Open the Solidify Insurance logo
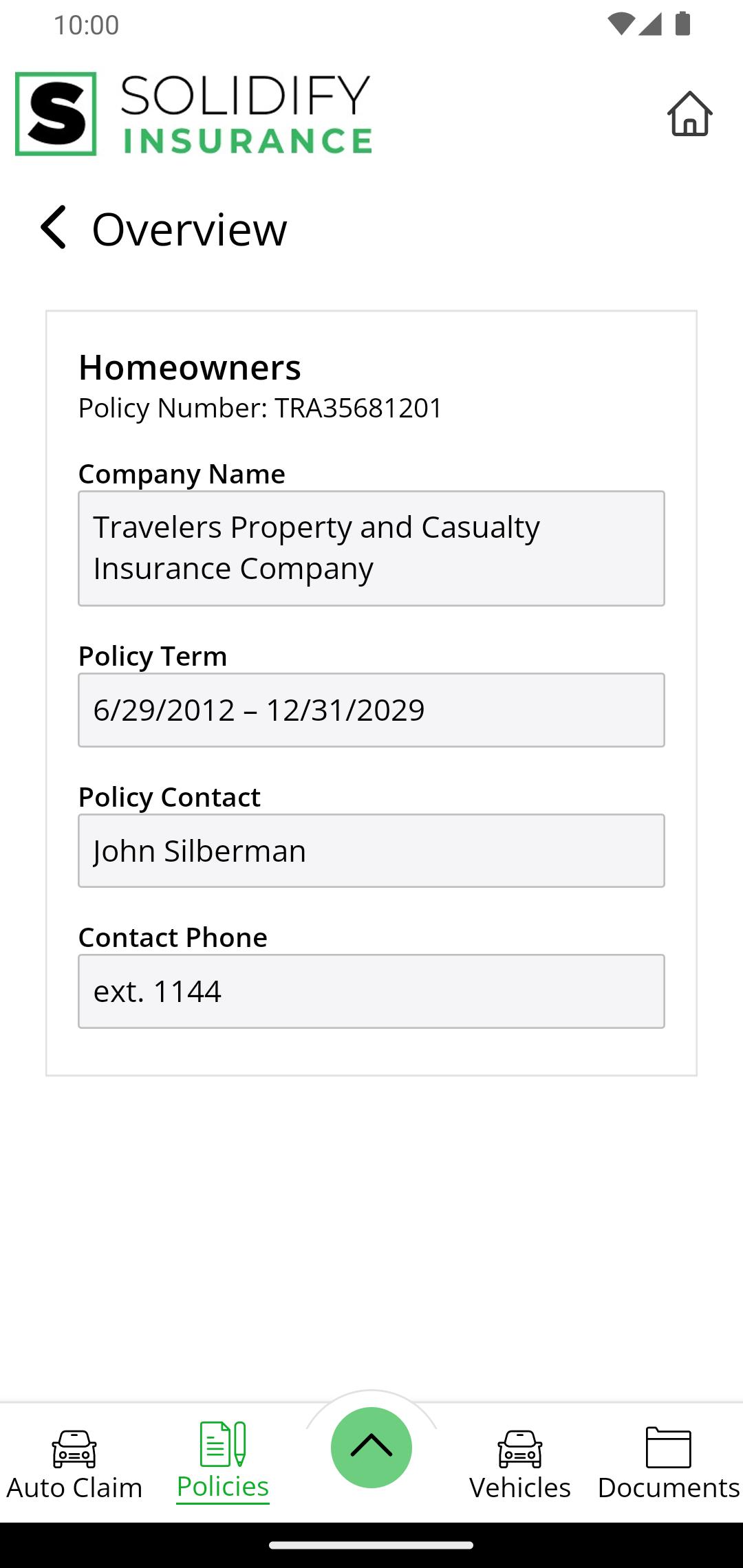This screenshot has width=743, height=1568. click(x=193, y=113)
